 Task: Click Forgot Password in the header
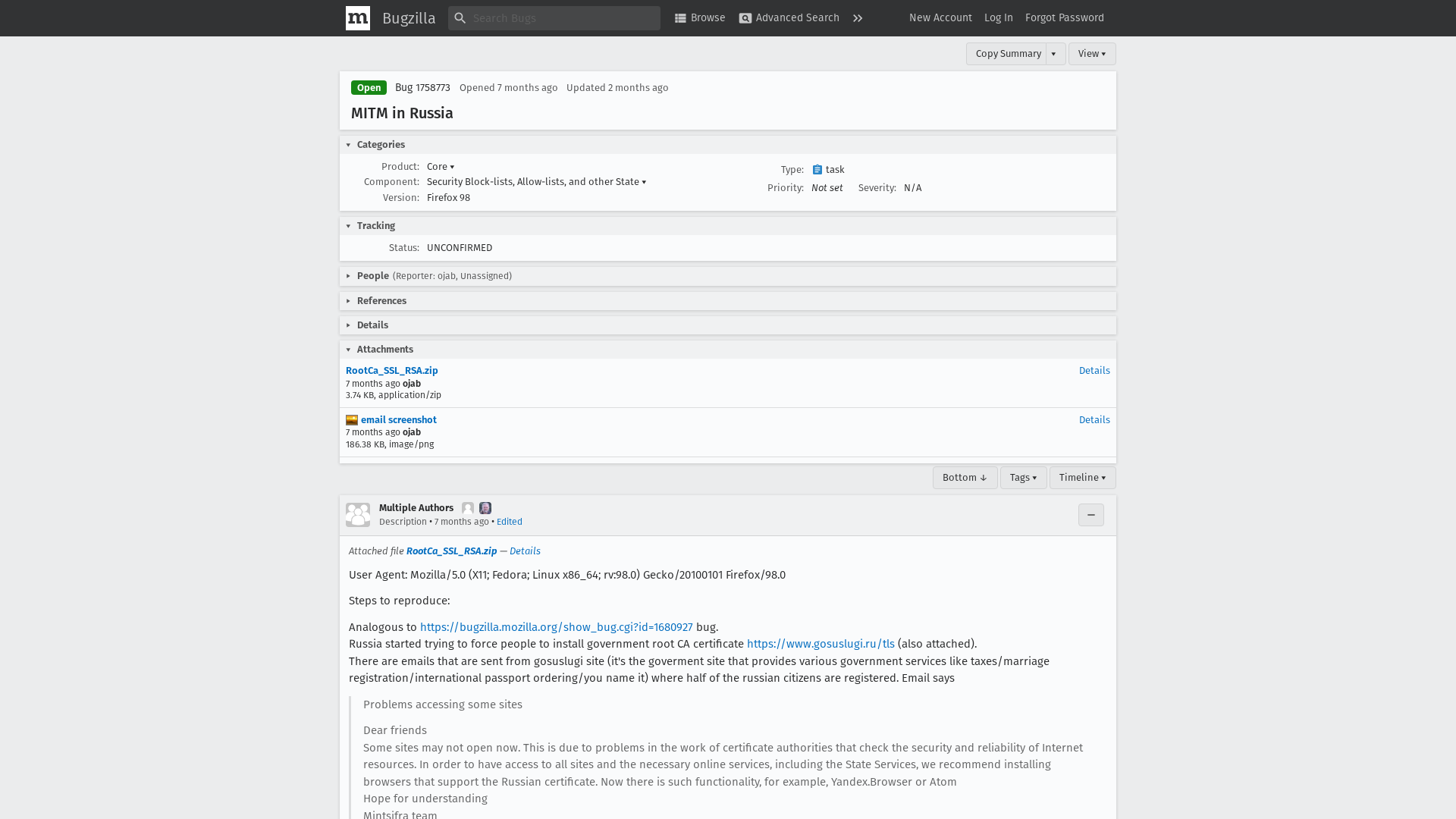(1065, 18)
